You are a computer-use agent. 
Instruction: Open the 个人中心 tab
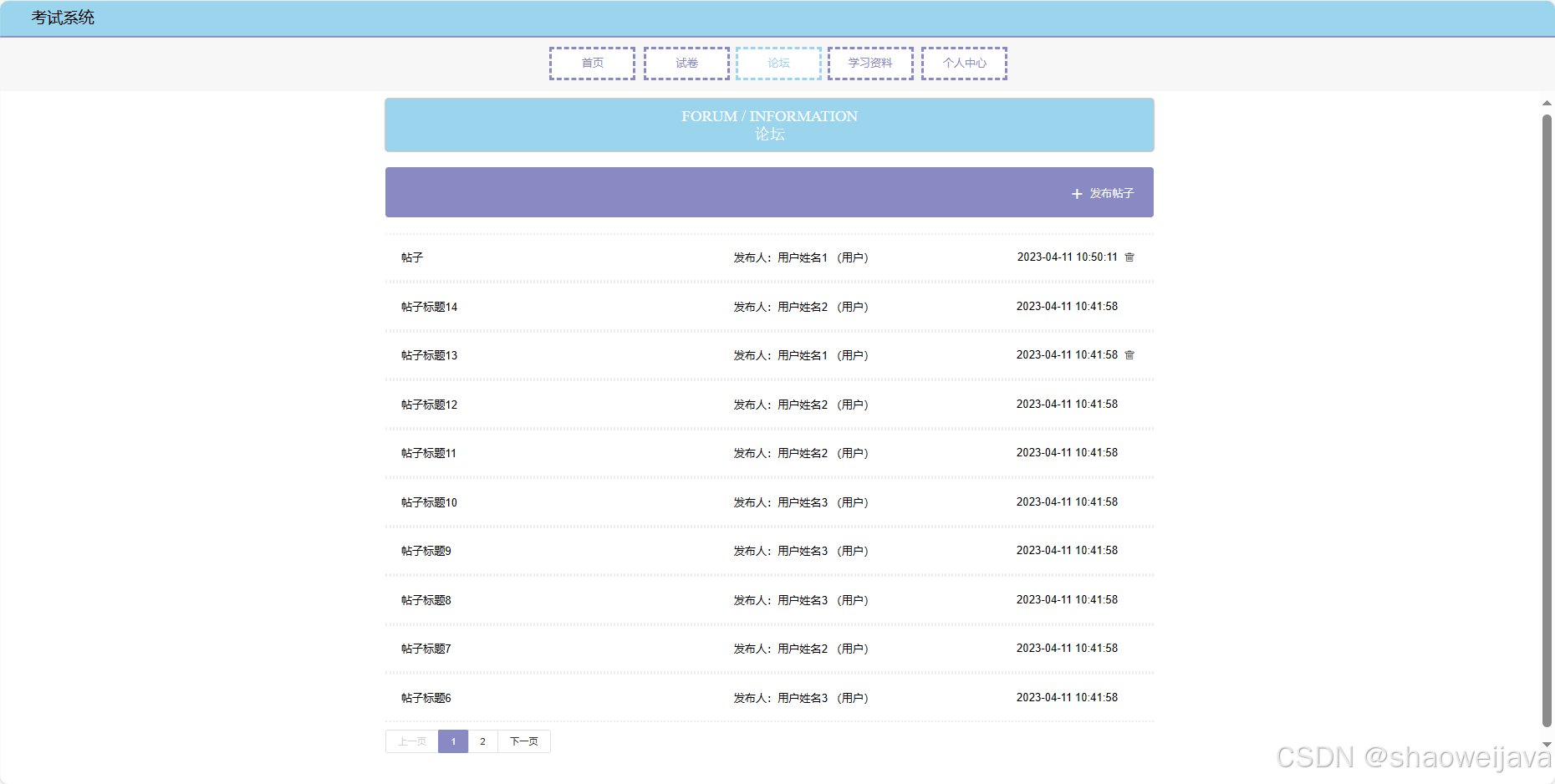tap(964, 63)
